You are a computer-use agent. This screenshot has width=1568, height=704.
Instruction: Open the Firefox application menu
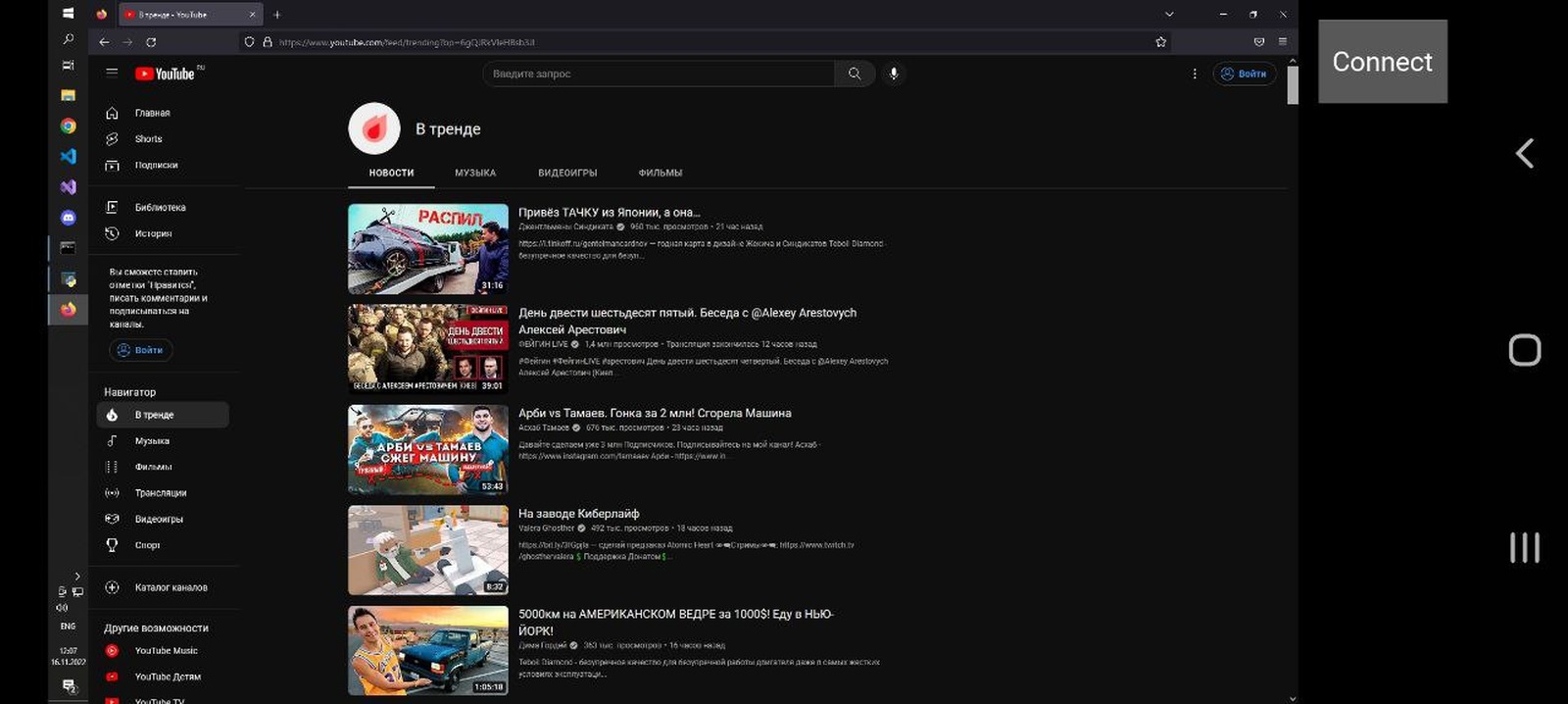[x=1283, y=42]
